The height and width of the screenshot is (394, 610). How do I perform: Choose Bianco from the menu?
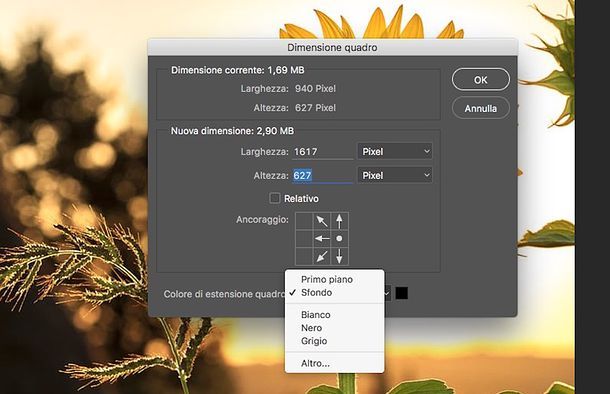pyautogui.click(x=335, y=315)
